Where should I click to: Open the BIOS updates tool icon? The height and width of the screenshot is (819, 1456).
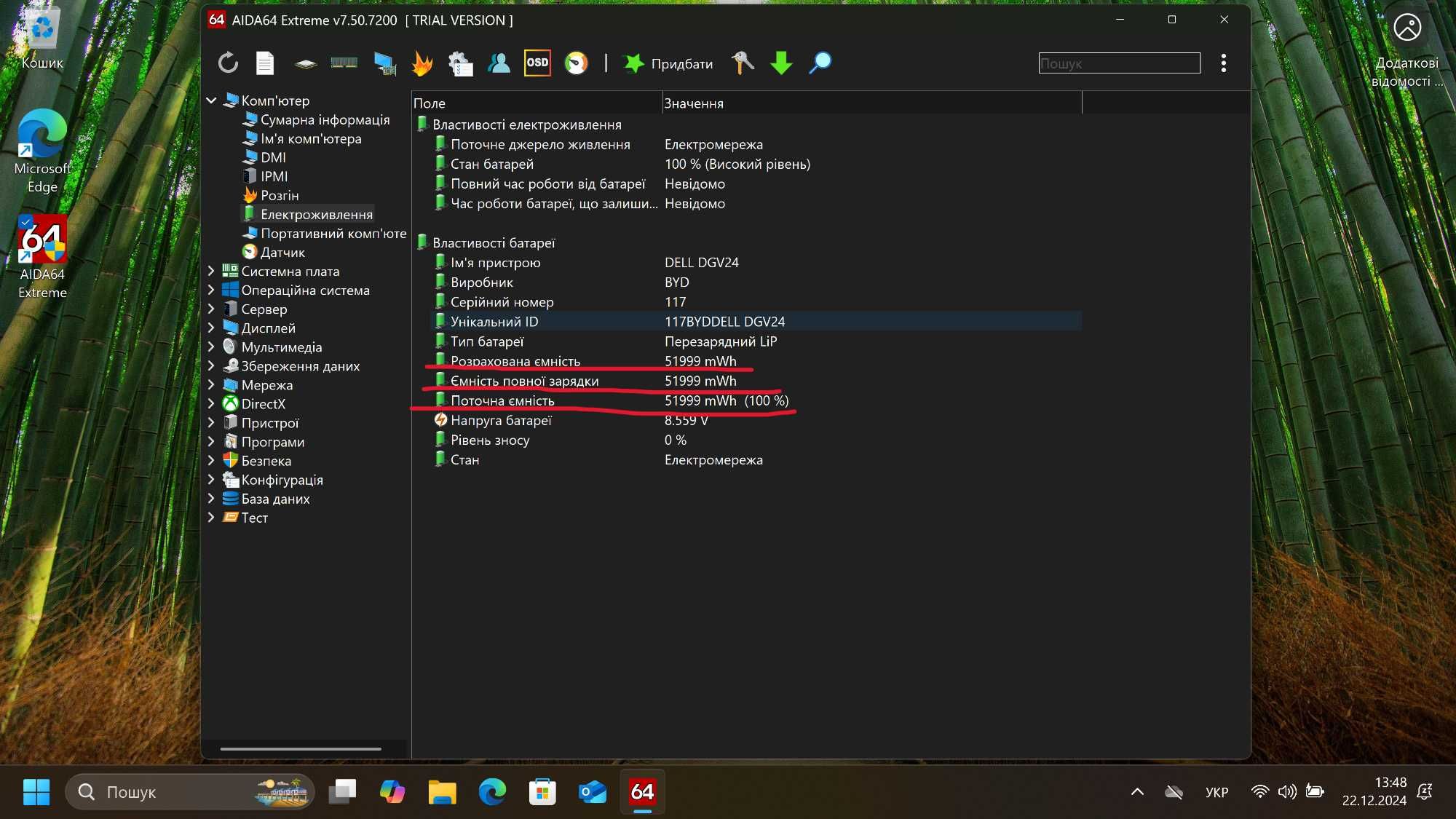tap(742, 63)
